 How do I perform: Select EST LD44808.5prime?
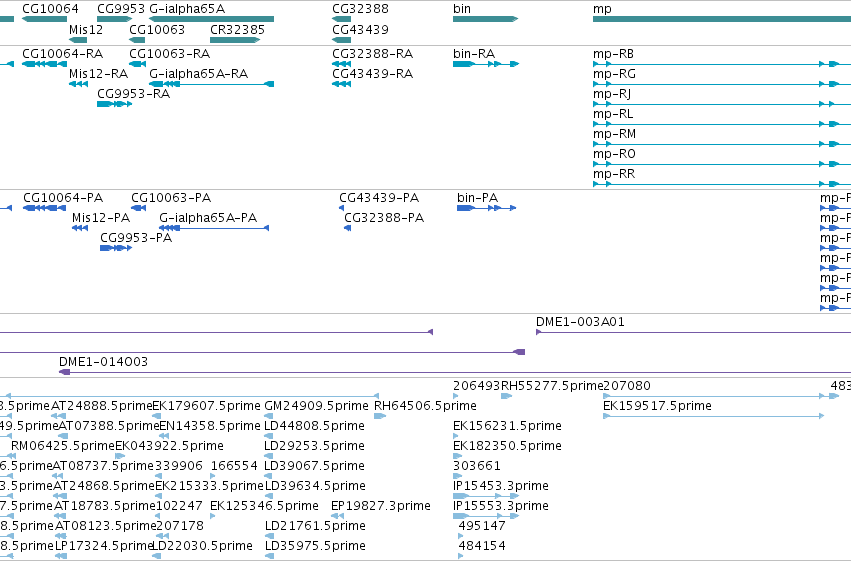coord(314,426)
